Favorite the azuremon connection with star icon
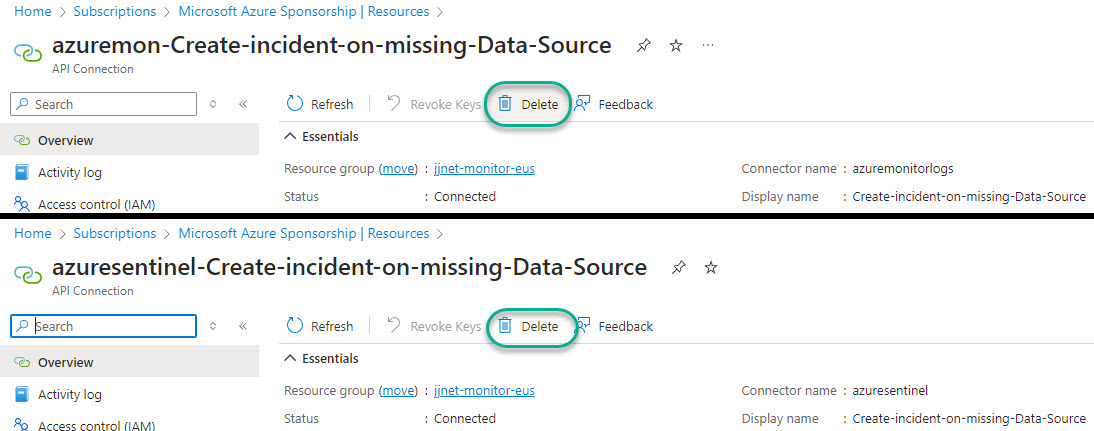This screenshot has height=431, width=1094. [676, 46]
